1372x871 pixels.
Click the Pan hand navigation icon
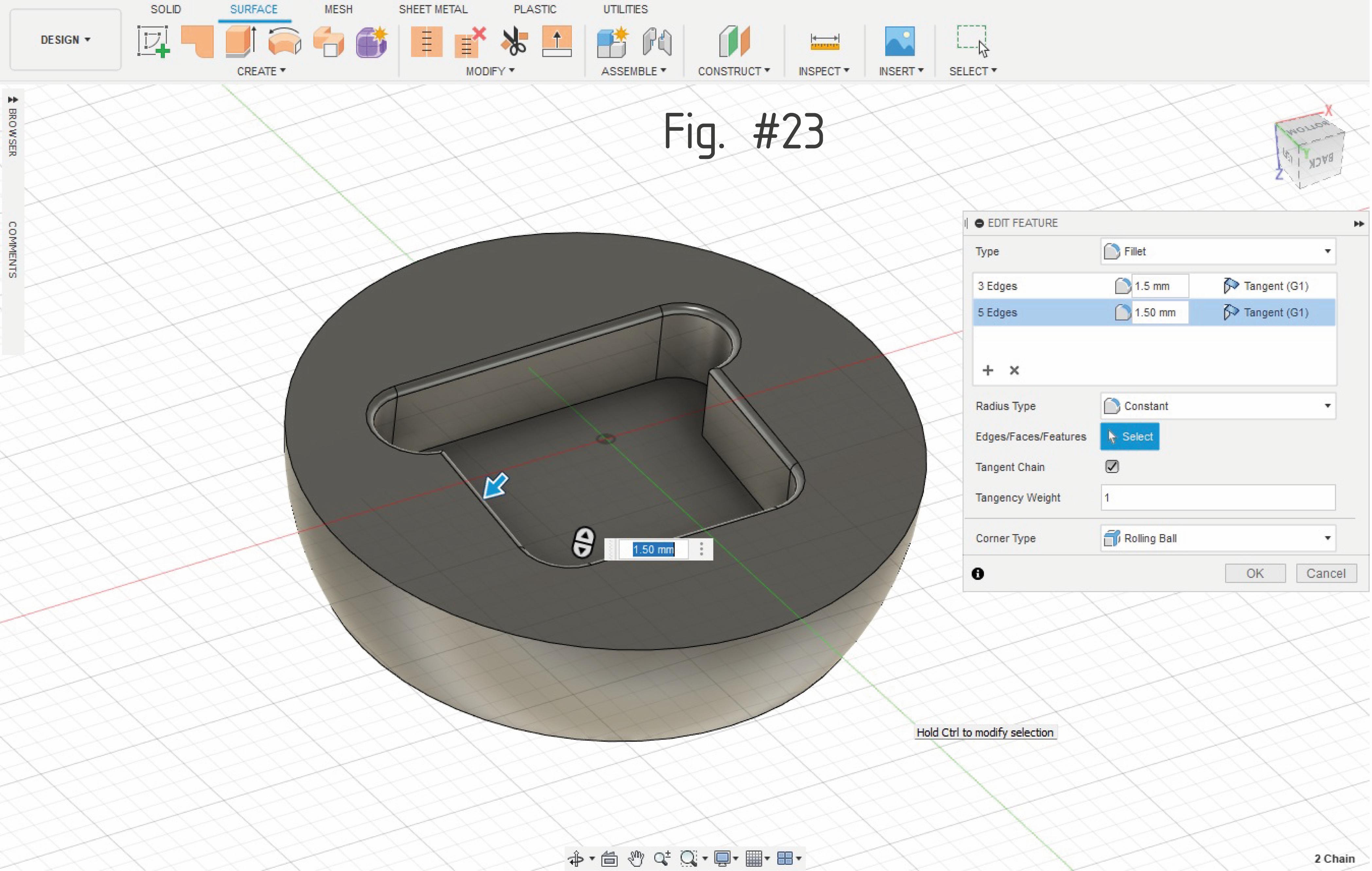click(x=636, y=858)
